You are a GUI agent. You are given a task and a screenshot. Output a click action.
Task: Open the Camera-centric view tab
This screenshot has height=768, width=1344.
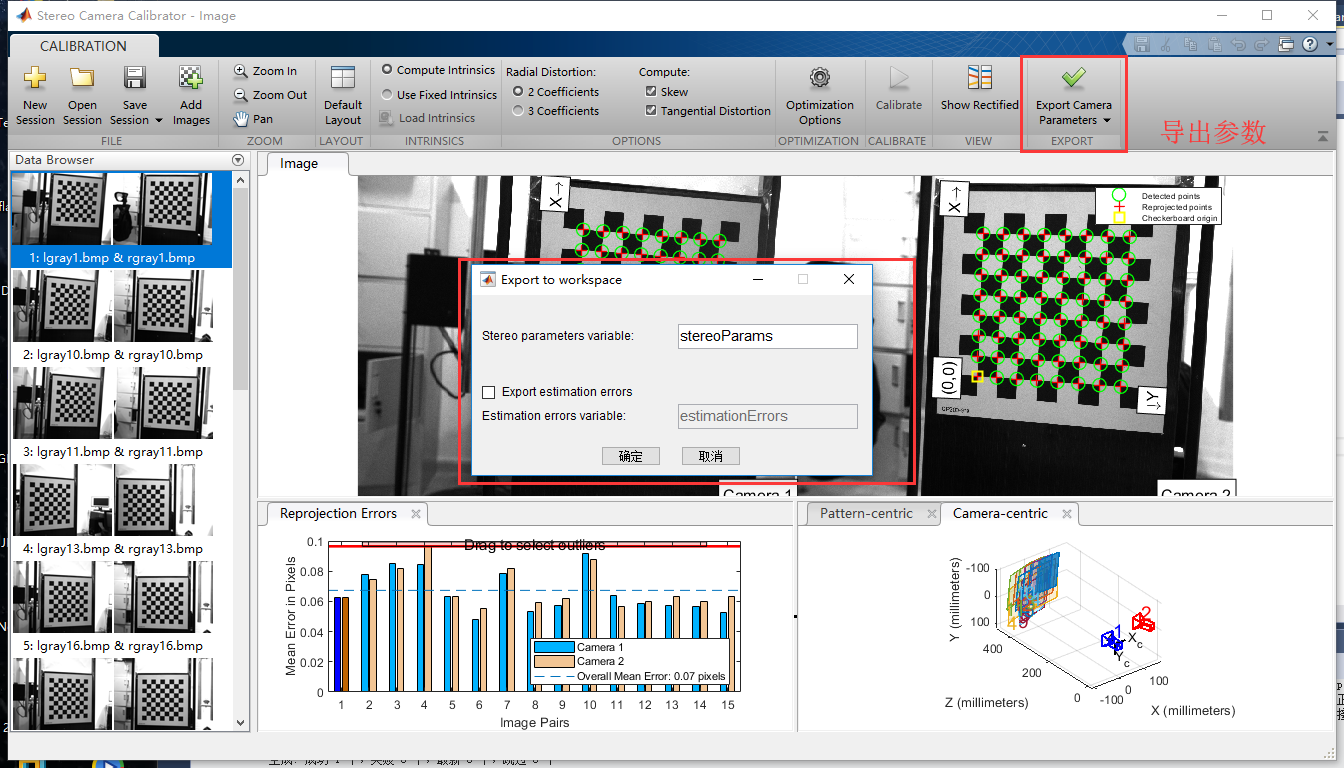(1002, 513)
